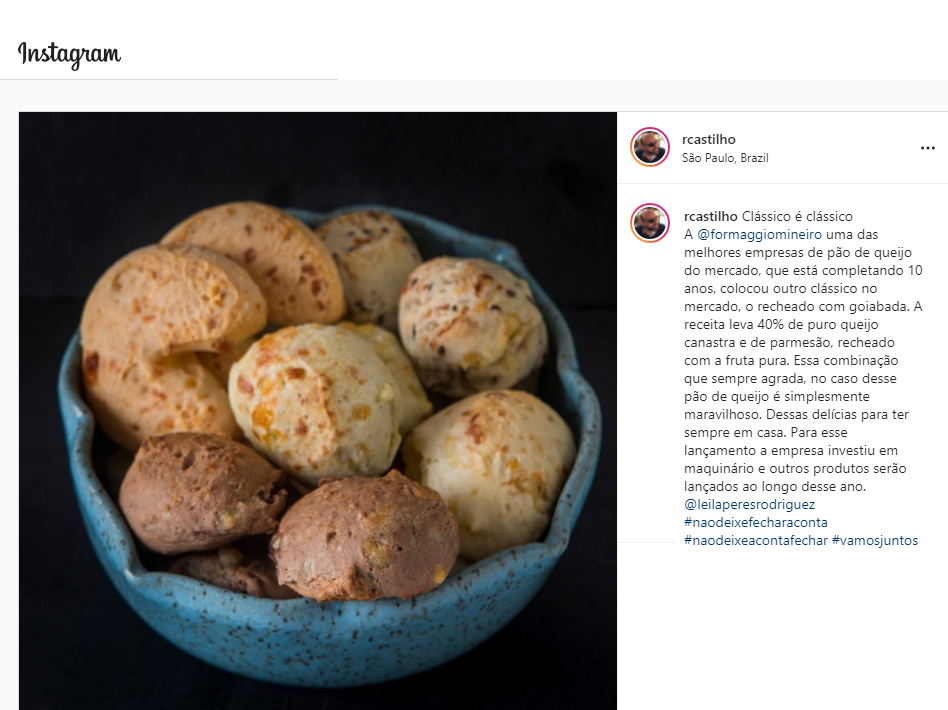Click the white cheese bread at the bowl's center
The width and height of the screenshot is (948, 710).
[x=314, y=402]
